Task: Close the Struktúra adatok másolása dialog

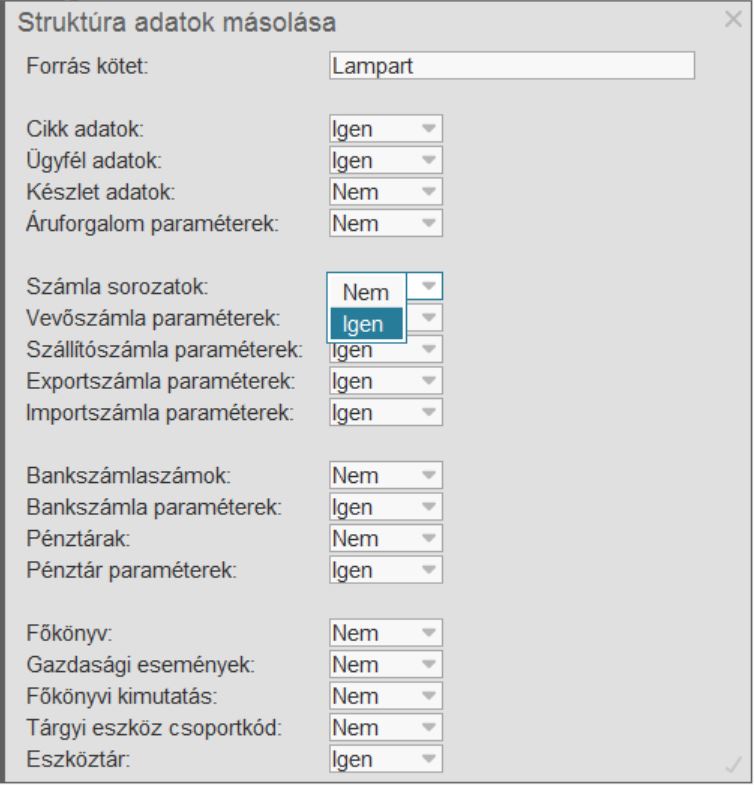Action: point(733,18)
